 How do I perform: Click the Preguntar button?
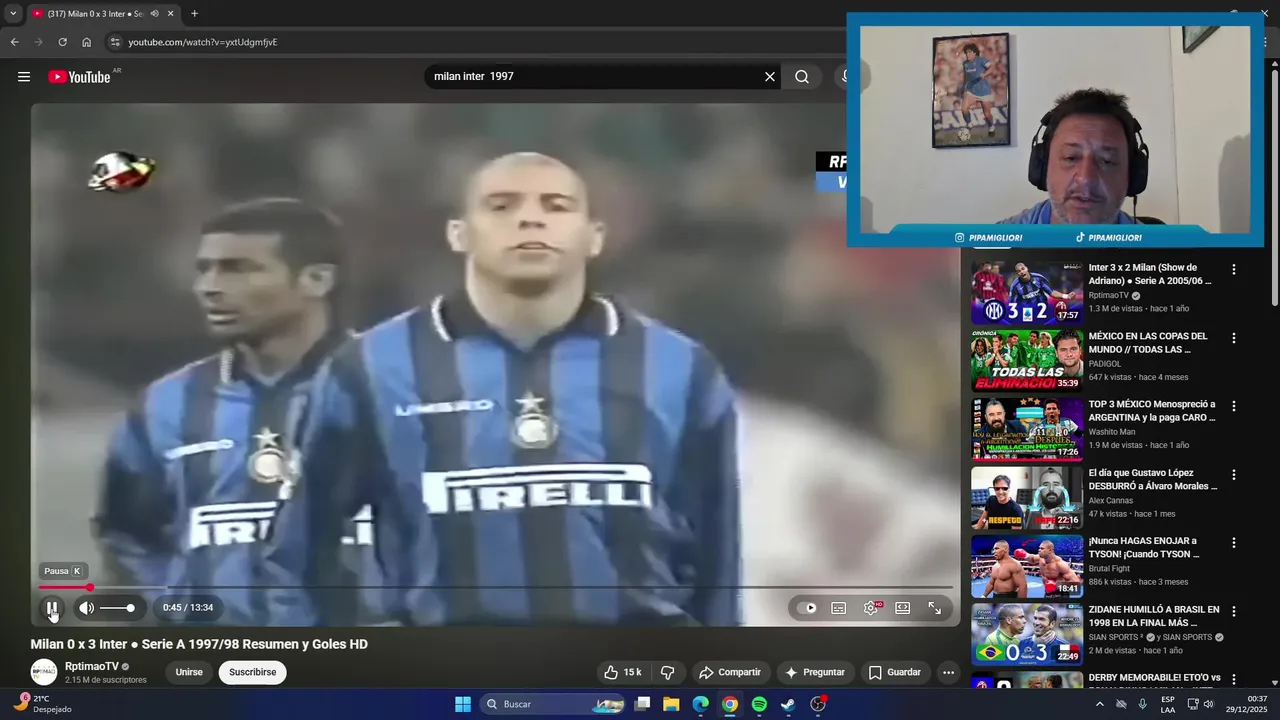point(815,672)
